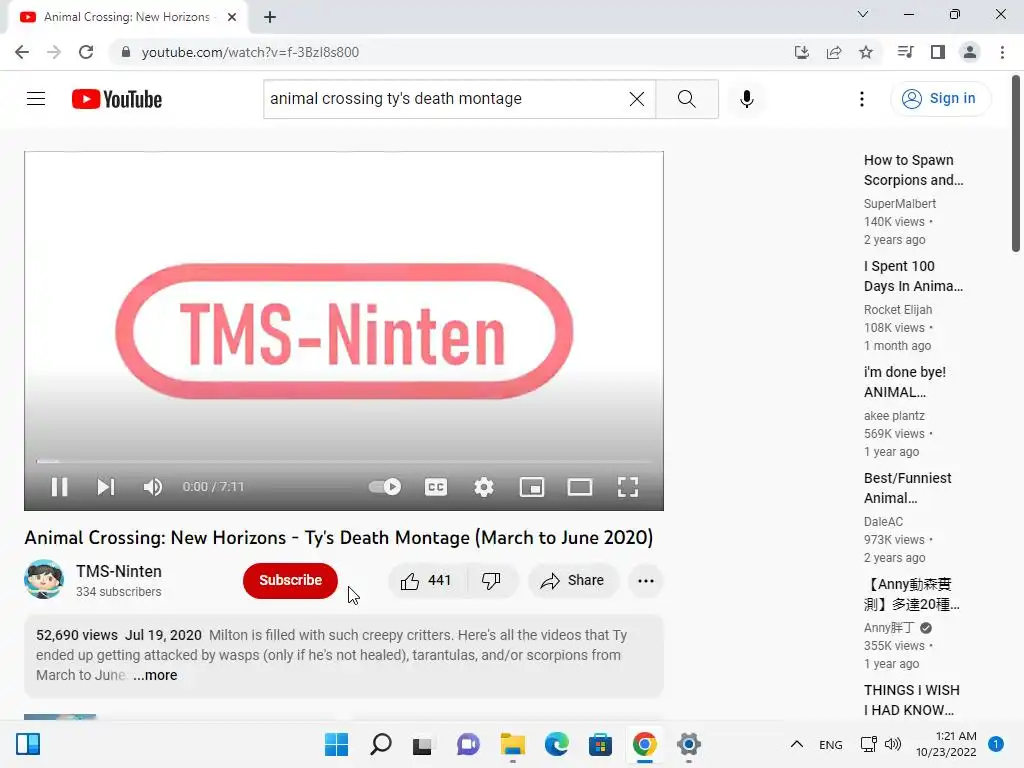Close the Animal Crossing tab
1024x768 pixels.
click(232, 17)
